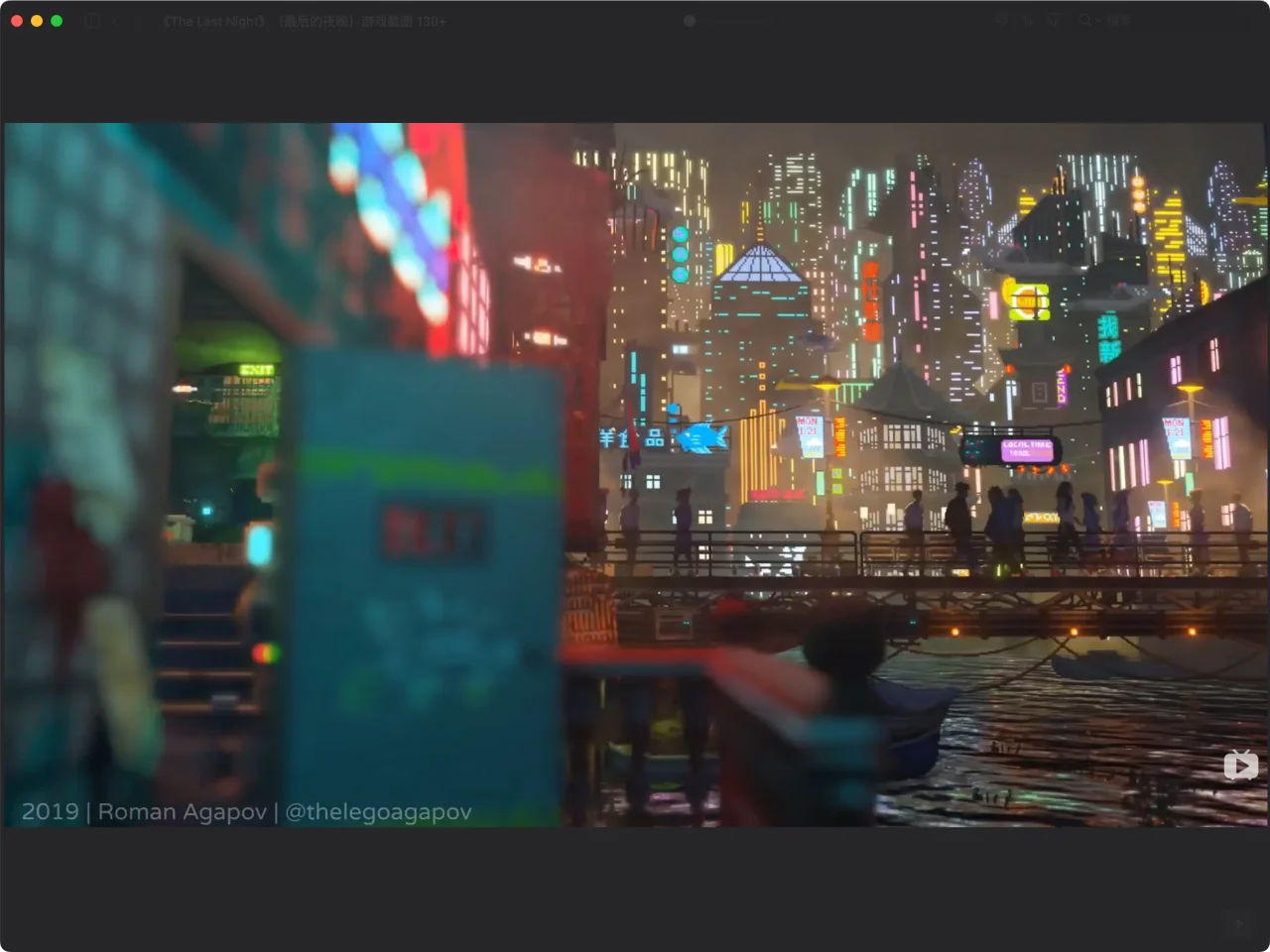
Task: Click the Bilibili TV play icon on video
Action: [1240, 765]
